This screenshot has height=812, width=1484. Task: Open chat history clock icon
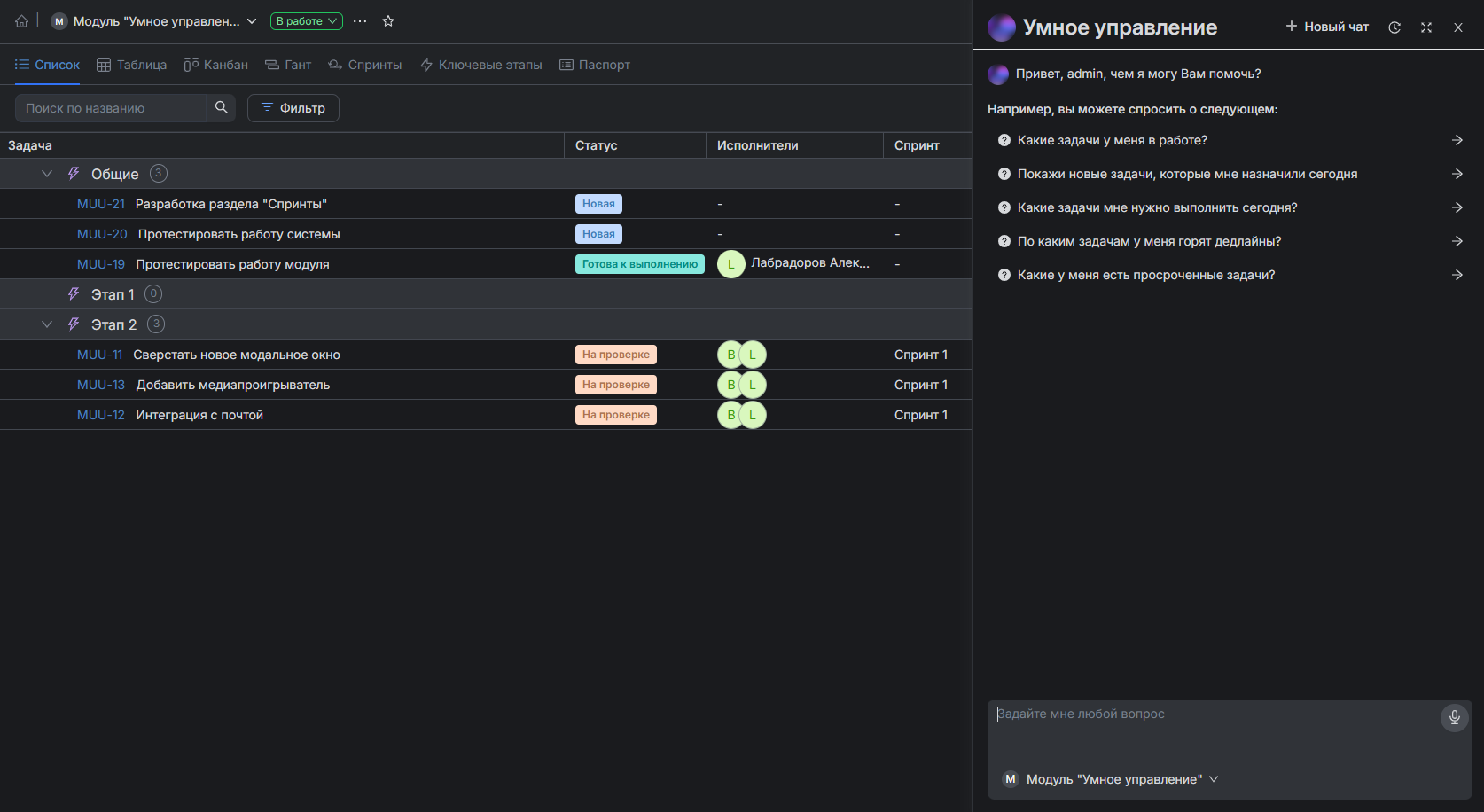tap(1394, 27)
